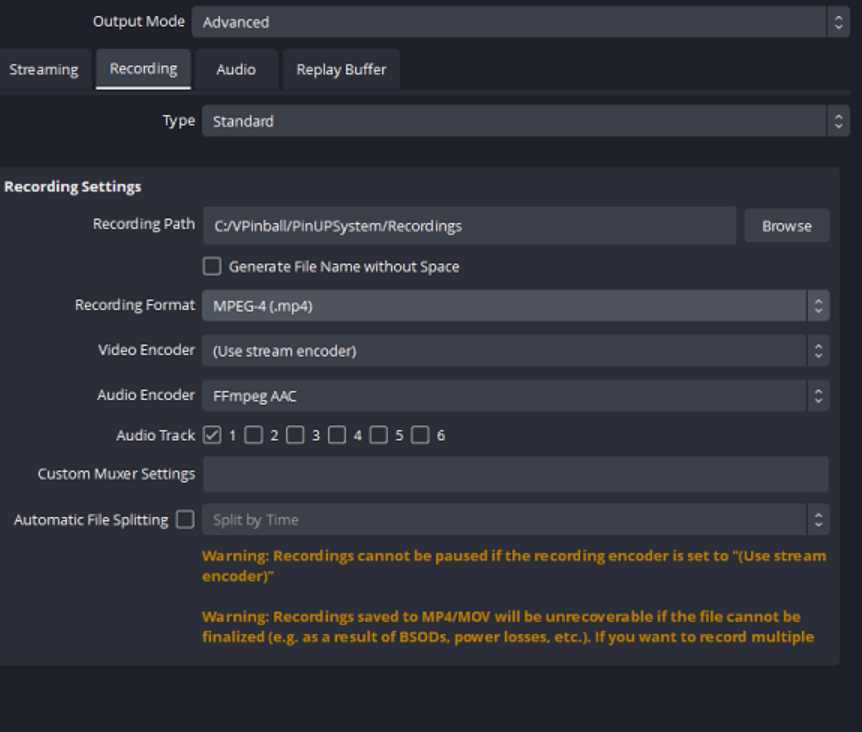The height and width of the screenshot is (732, 862).
Task: Switch to the Streaming tab
Action: 44,70
